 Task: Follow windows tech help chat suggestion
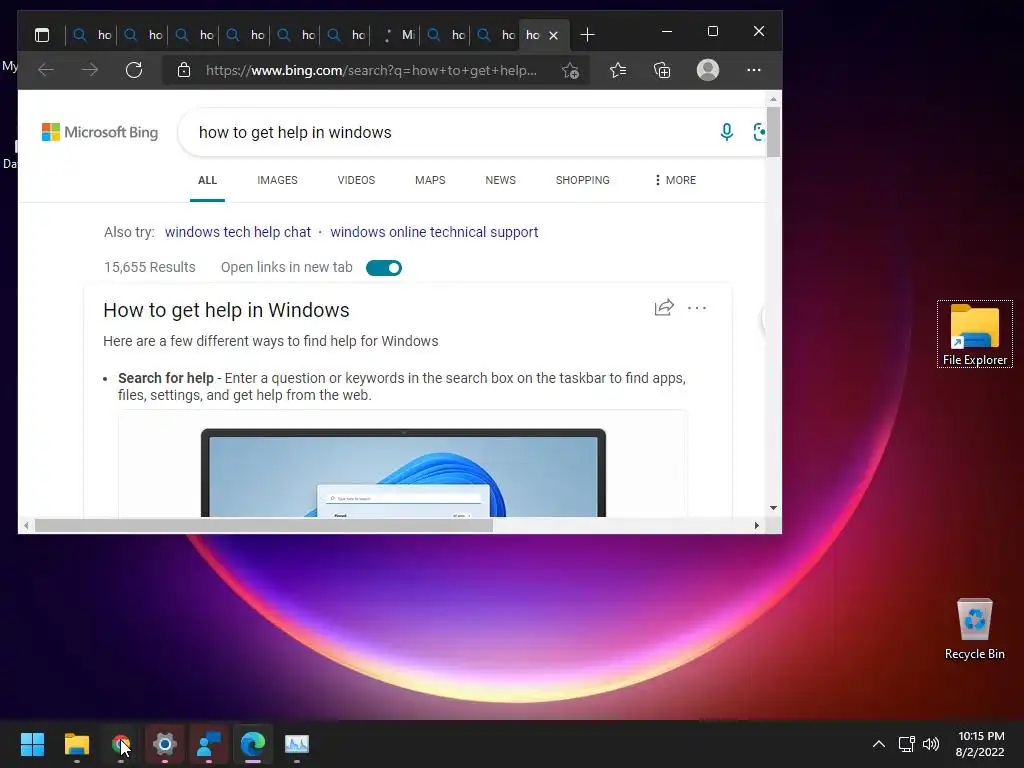(x=238, y=232)
